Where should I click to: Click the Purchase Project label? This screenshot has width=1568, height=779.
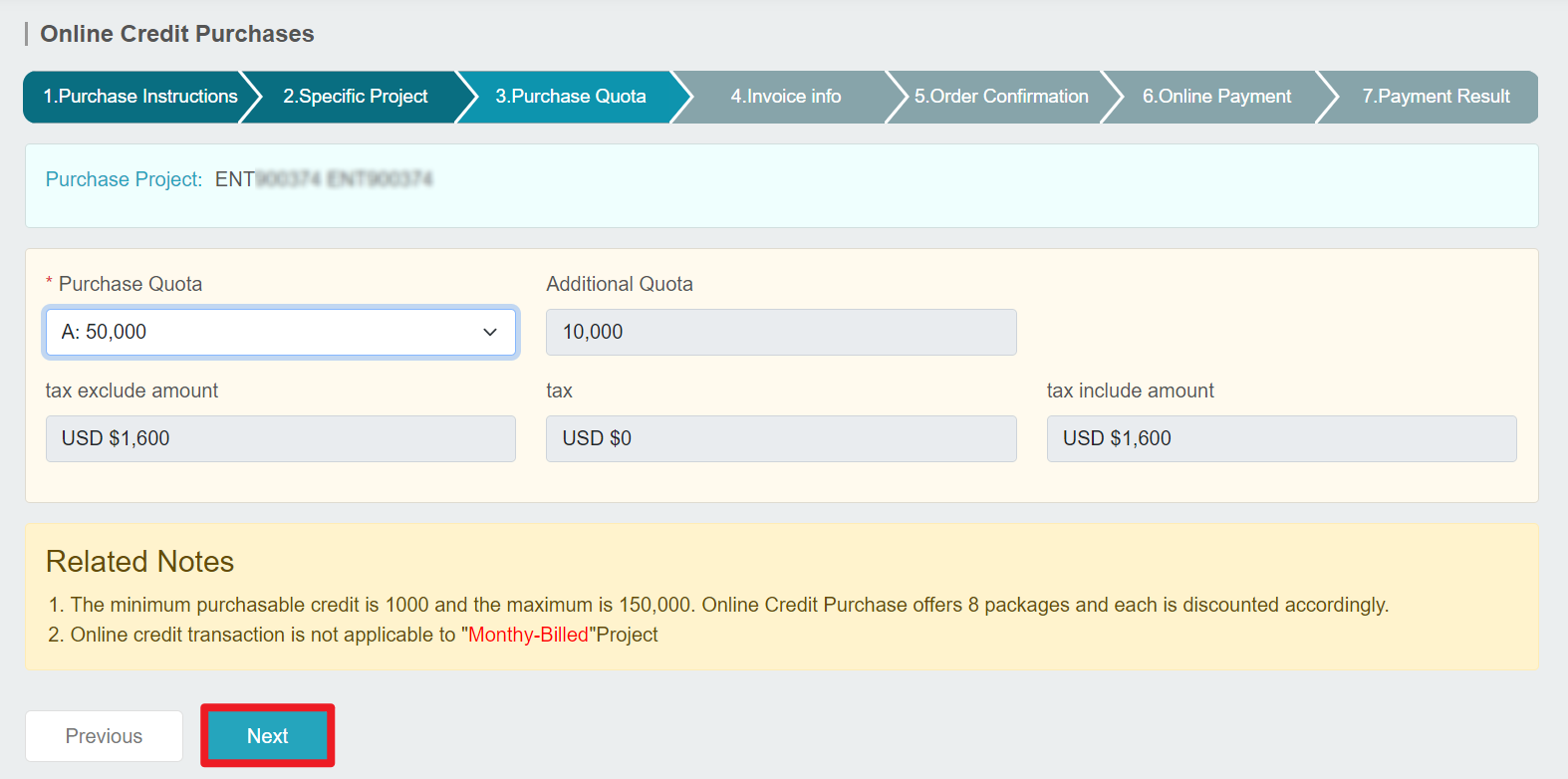pos(124,179)
